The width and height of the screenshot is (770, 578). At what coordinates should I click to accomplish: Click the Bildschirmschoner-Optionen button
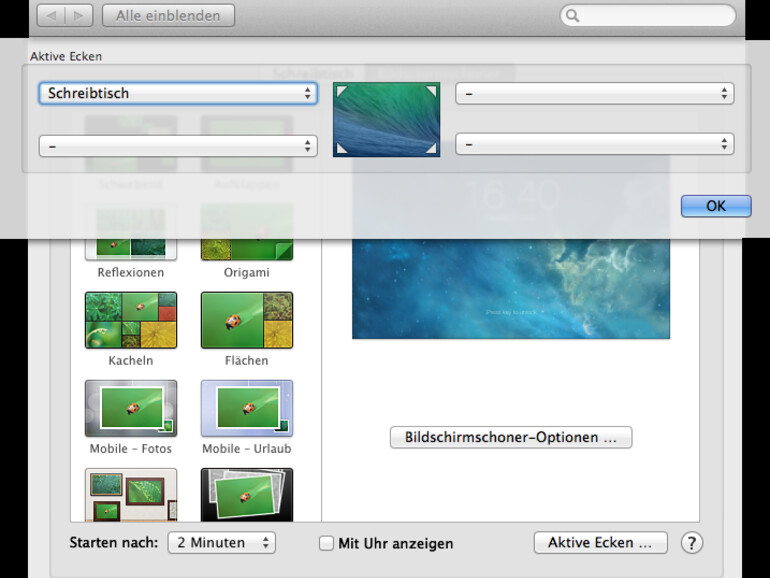tap(511, 437)
